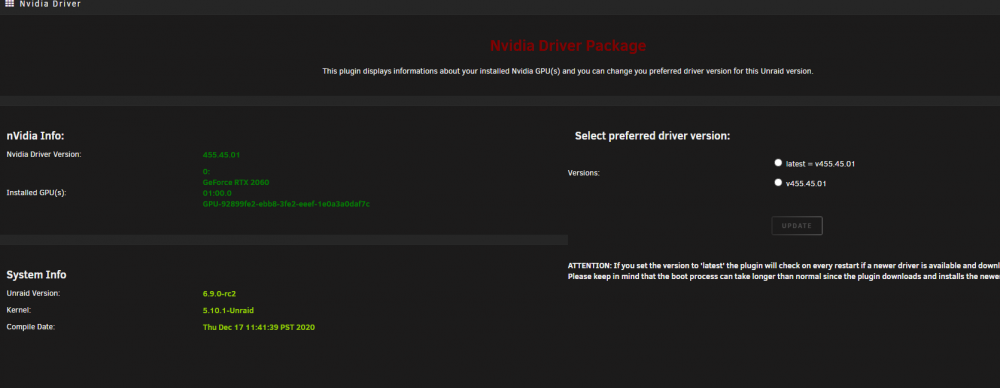Click the 'Versions:' label
1000x388 pixels.
pyautogui.click(x=584, y=173)
